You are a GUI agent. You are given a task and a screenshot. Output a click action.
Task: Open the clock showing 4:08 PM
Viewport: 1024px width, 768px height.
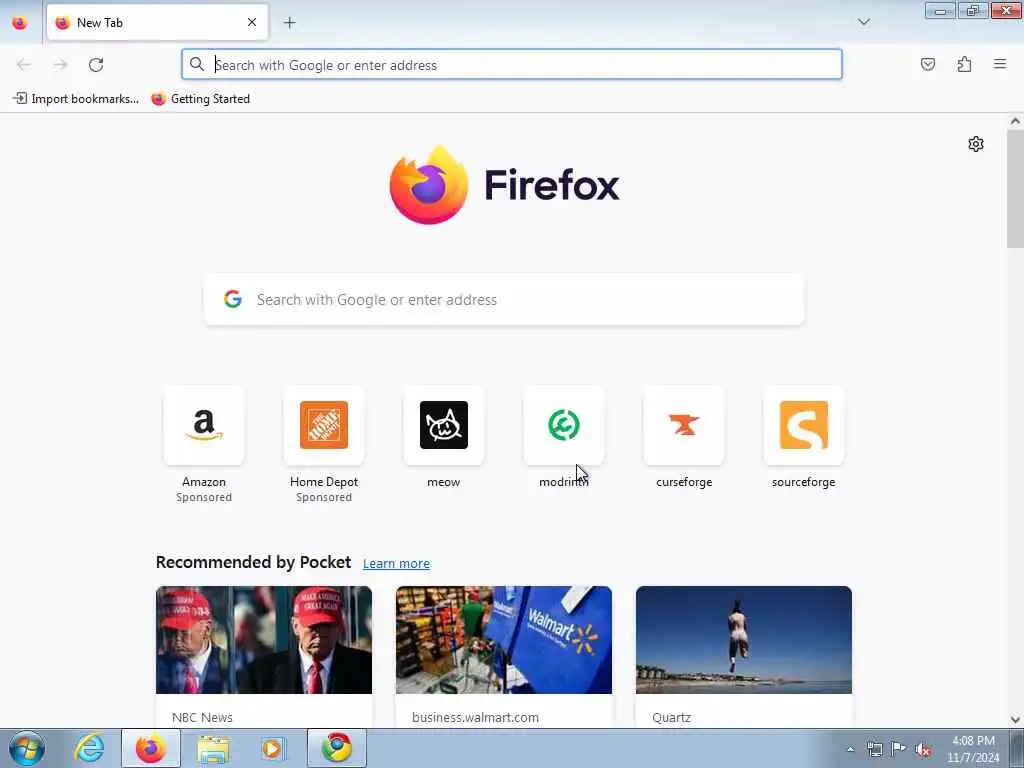973,749
